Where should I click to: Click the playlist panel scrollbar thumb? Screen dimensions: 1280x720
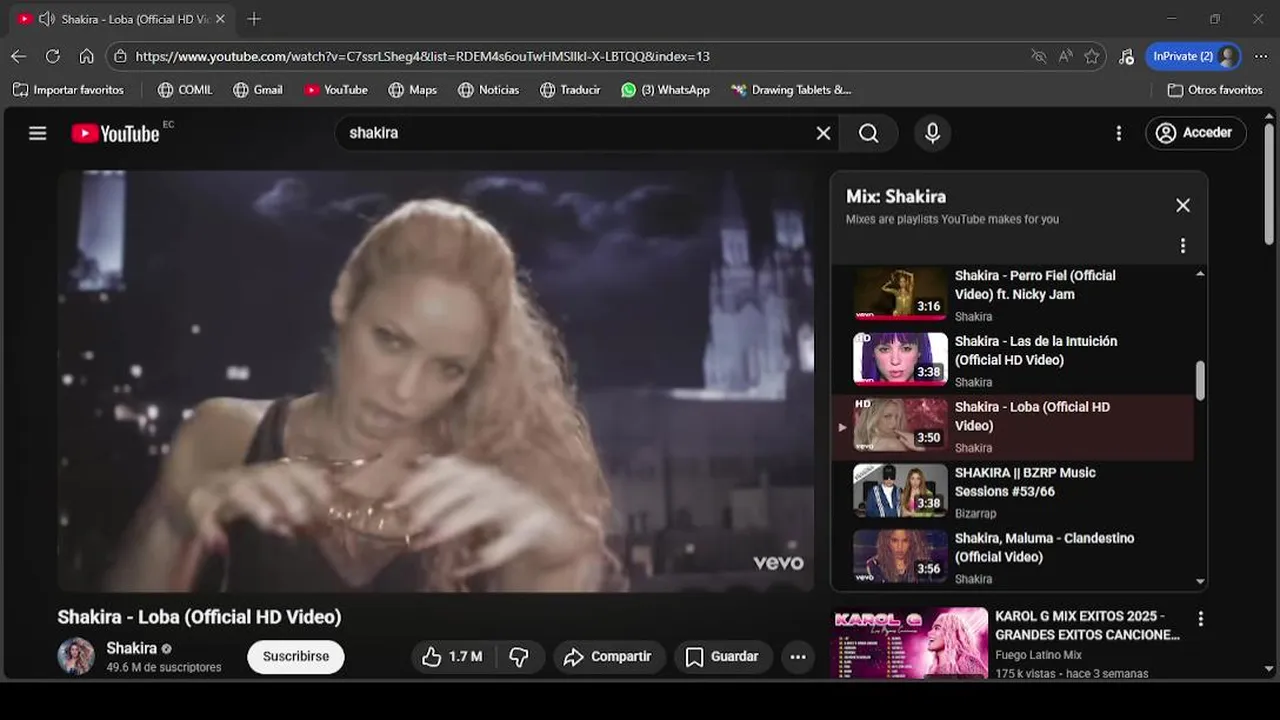point(1200,381)
